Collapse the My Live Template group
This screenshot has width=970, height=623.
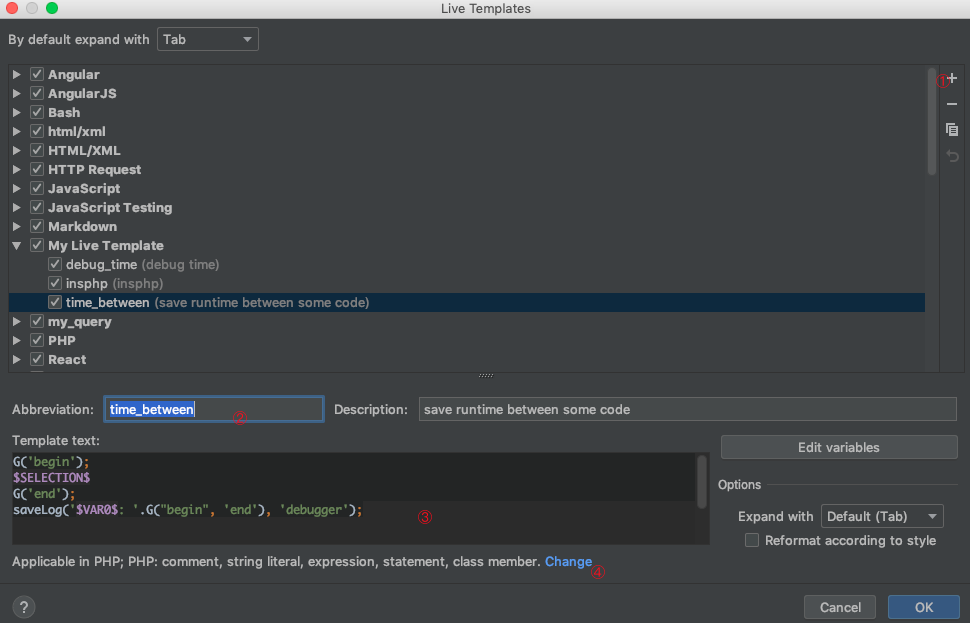(x=17, y=246)
